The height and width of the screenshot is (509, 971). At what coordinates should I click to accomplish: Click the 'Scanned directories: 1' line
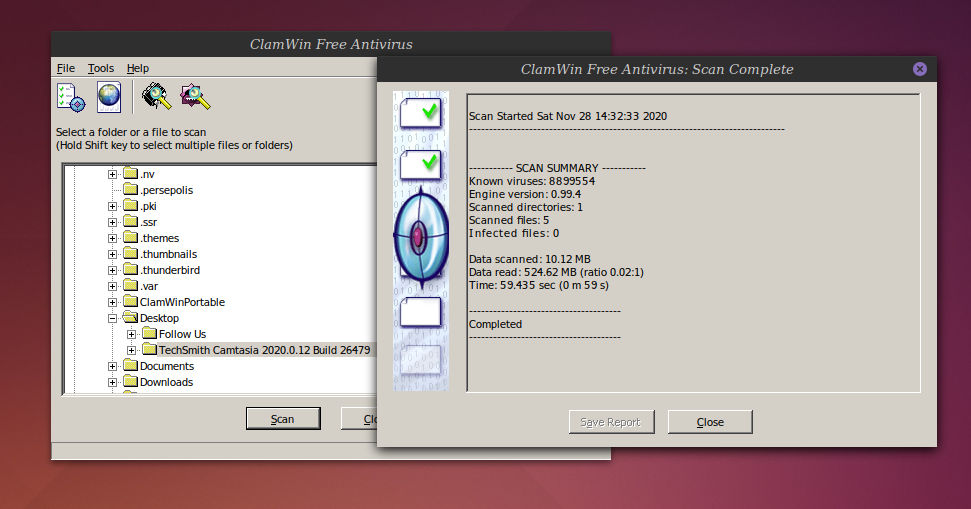click(526, 207)
